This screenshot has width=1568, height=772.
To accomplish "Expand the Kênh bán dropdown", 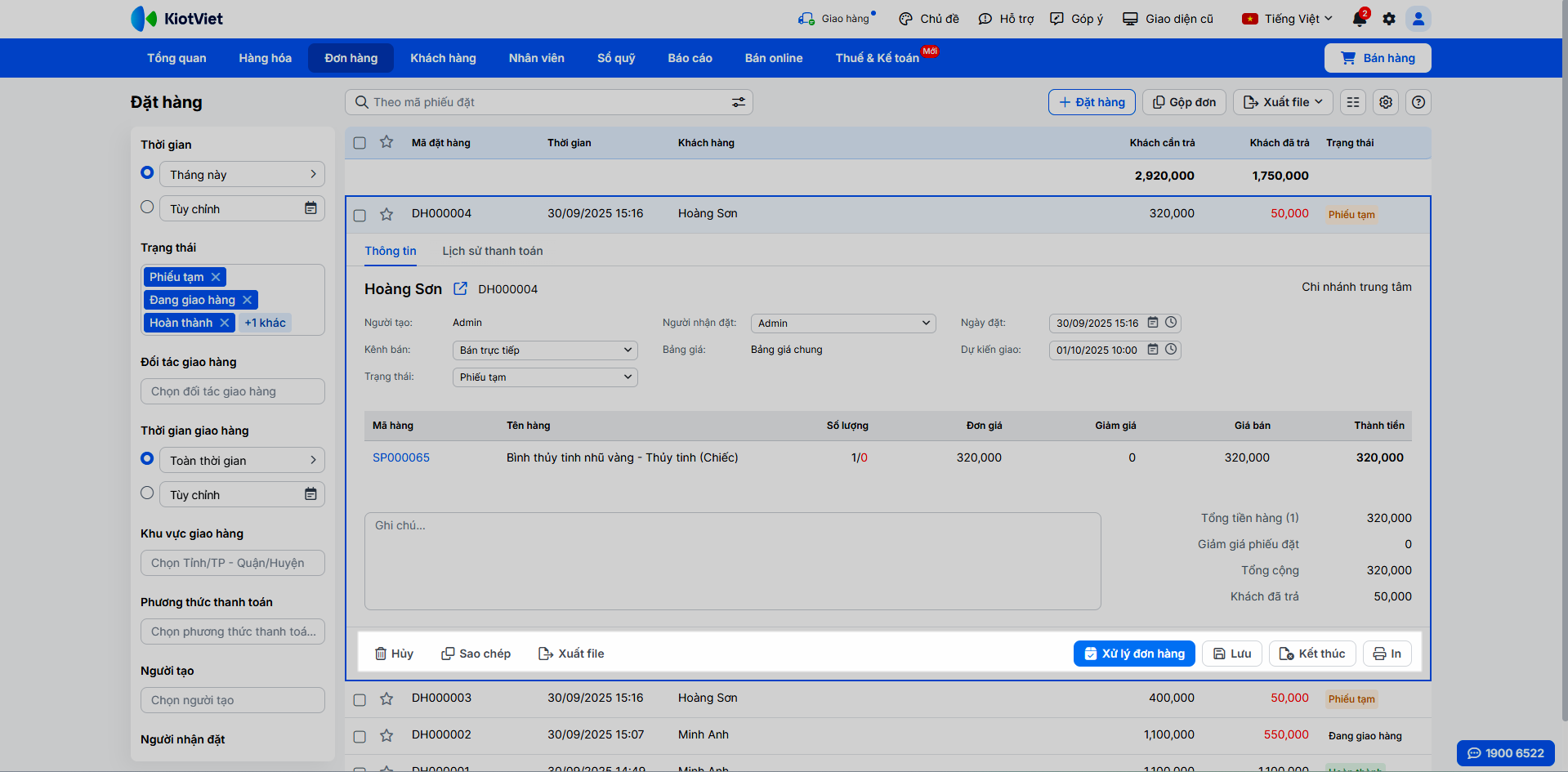I will coord(545,350).
